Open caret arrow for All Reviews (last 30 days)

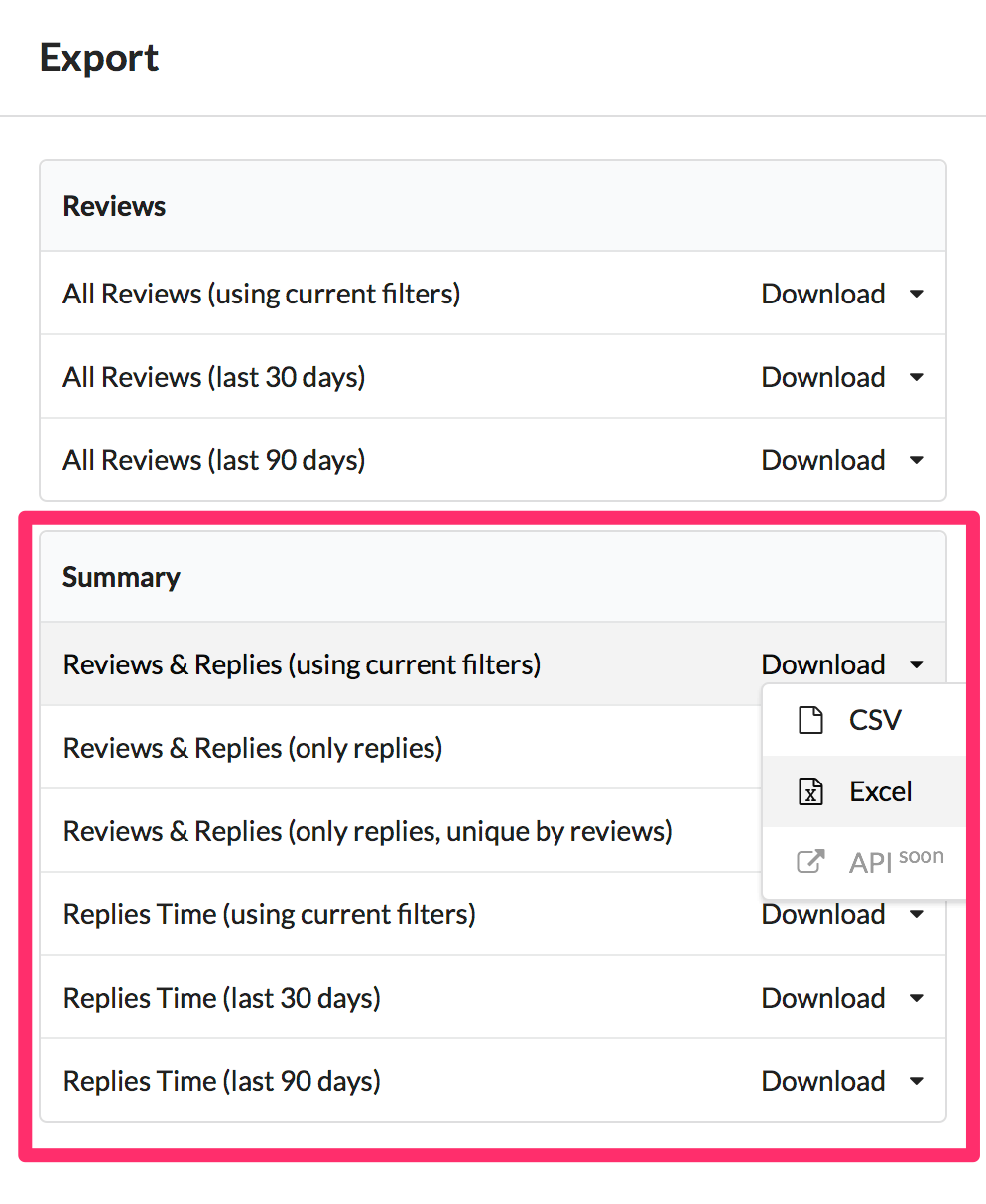point(917,378)
